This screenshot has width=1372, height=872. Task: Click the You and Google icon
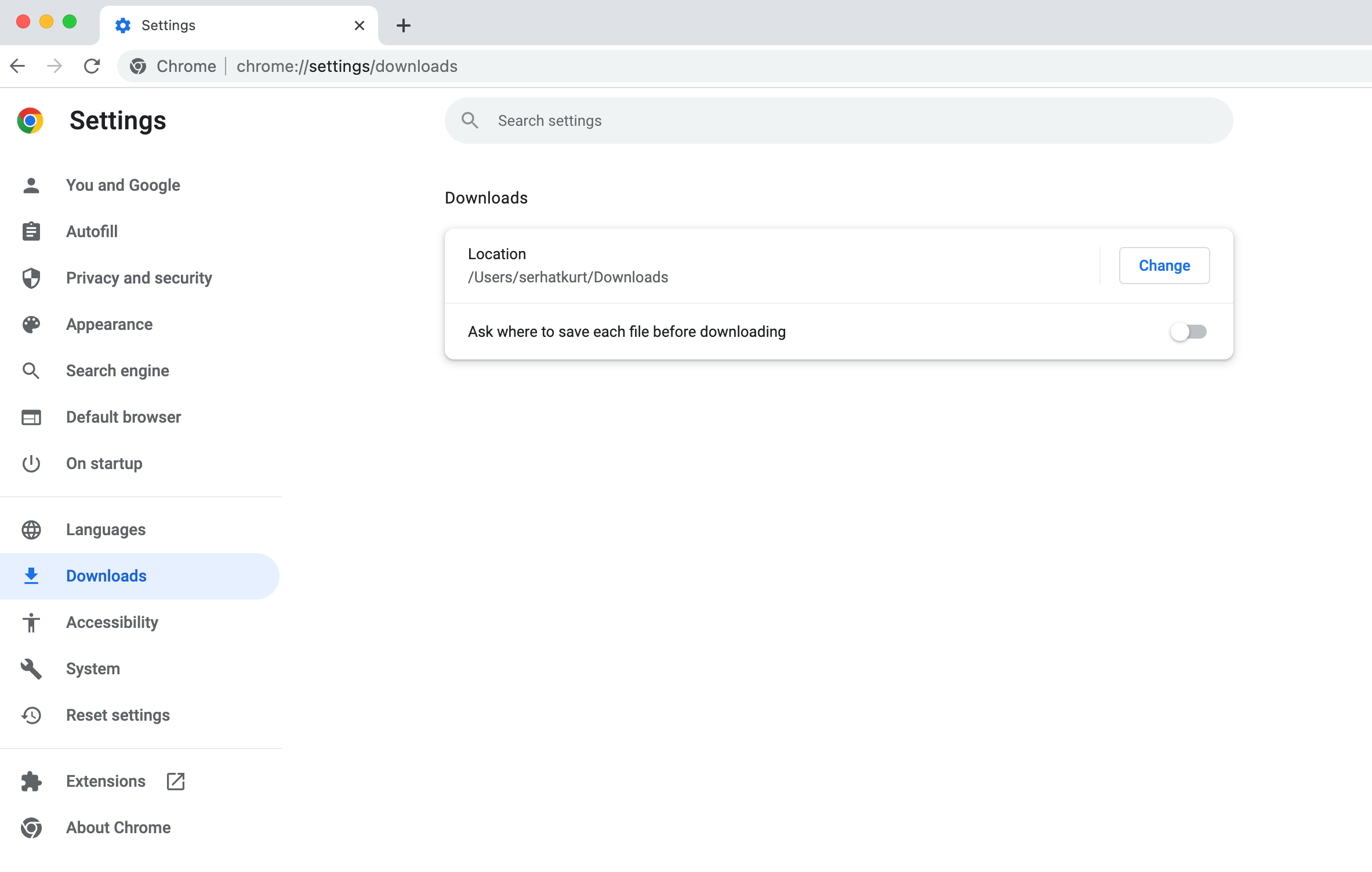pyautogui.click(x=31, y=185)
